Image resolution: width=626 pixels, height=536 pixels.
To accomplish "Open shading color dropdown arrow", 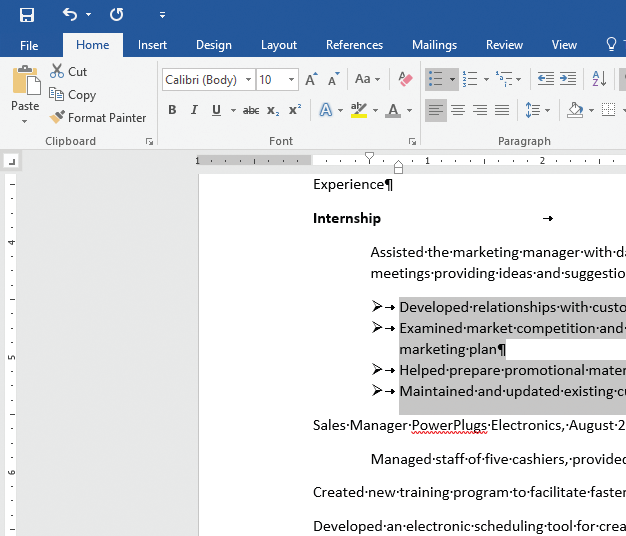I will (591, 110).
